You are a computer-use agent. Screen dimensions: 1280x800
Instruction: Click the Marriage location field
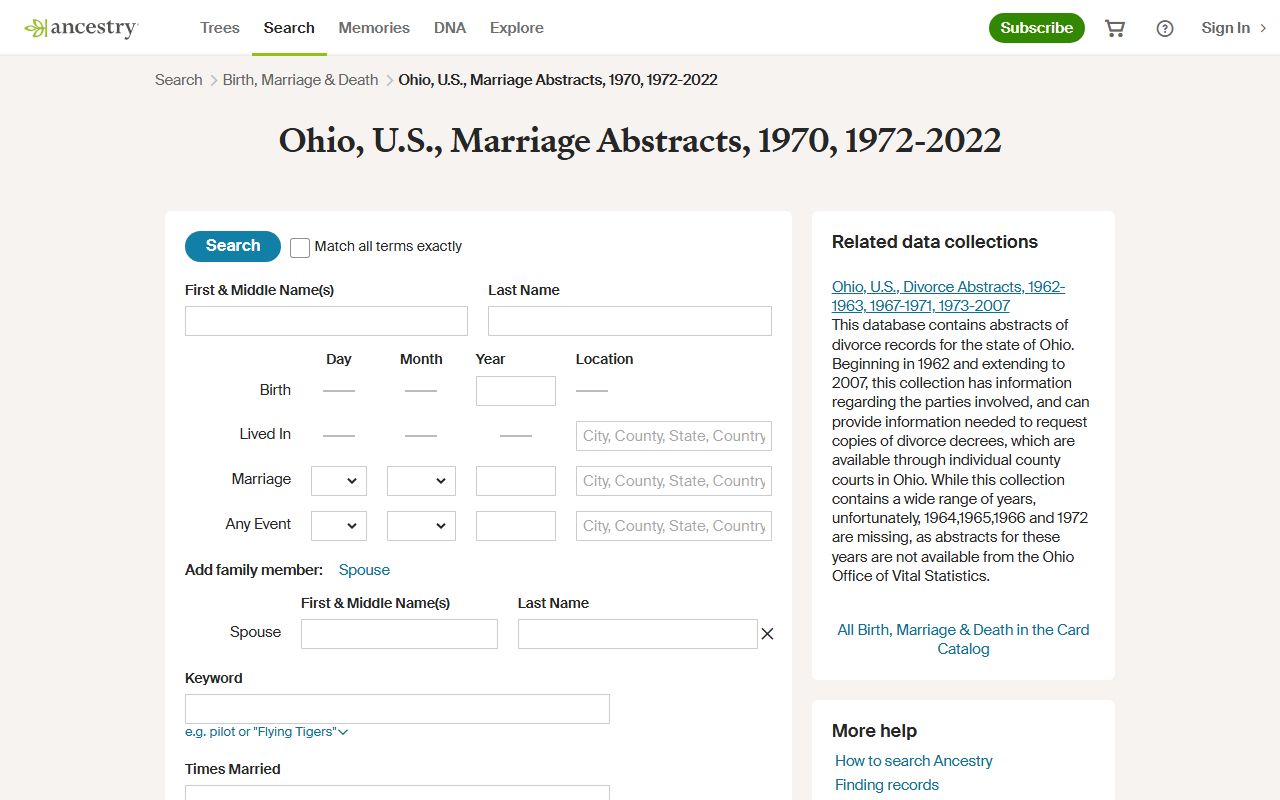pyautogui.click(x=674, y=481)
